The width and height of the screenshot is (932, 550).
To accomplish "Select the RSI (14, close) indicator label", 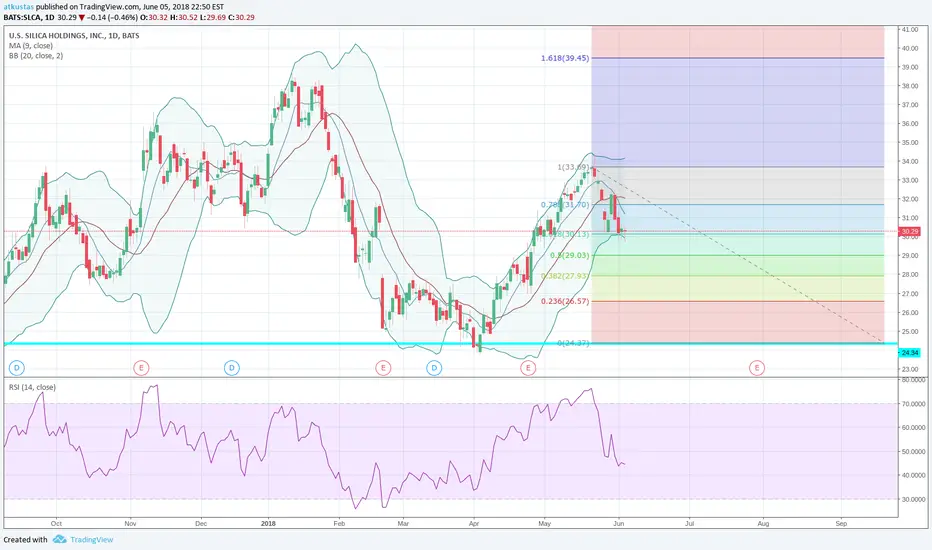I will (32, 387).
